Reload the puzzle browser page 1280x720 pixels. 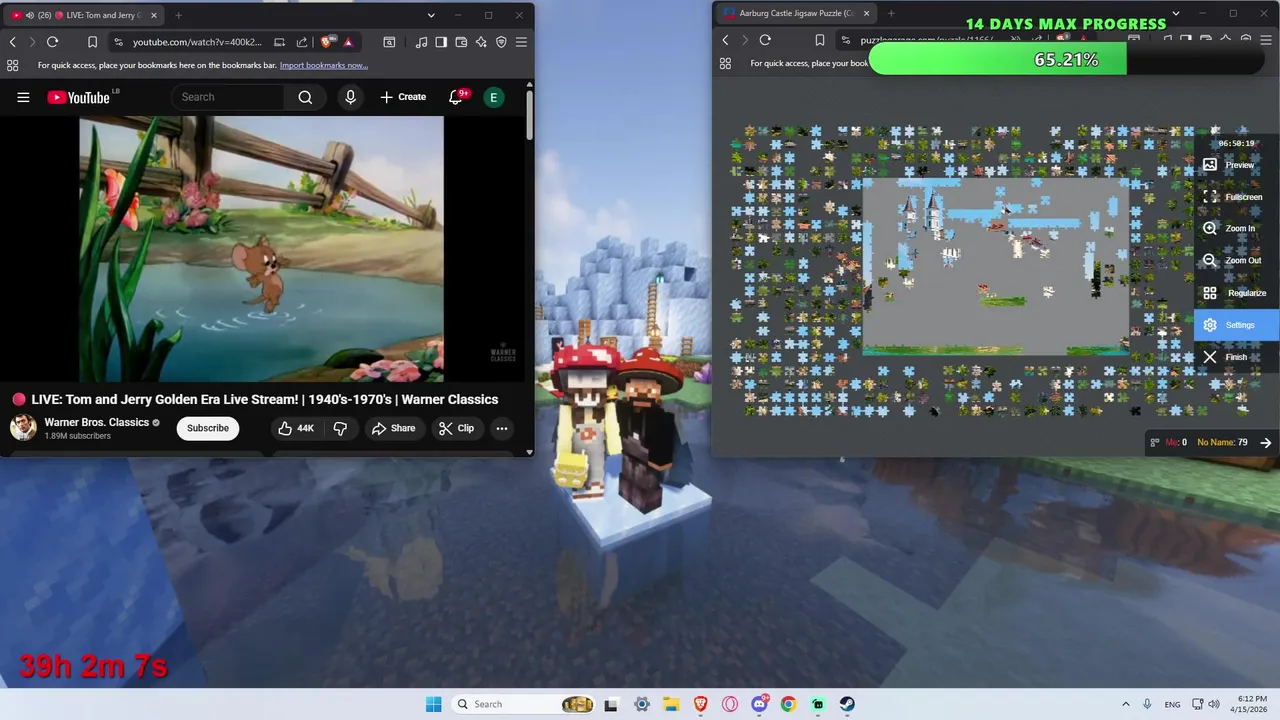pyautogui.click(x=765, y=40)
